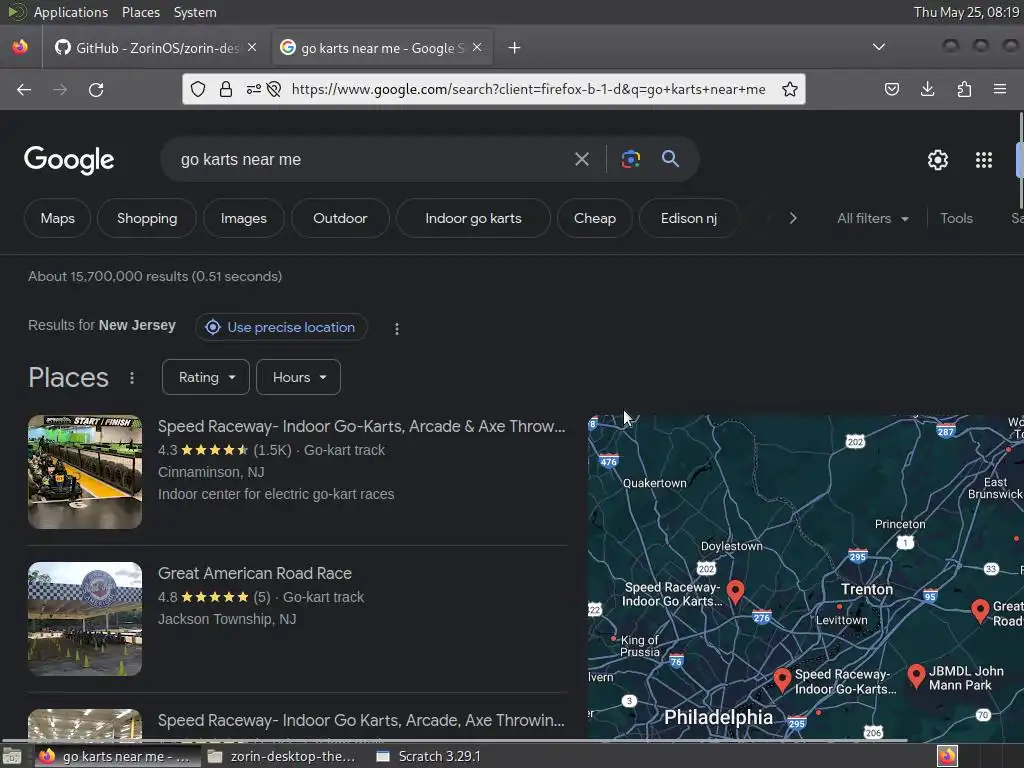Screen dimensions: 1024x768
Task: Open the System menu
Action: pos(195,12)
